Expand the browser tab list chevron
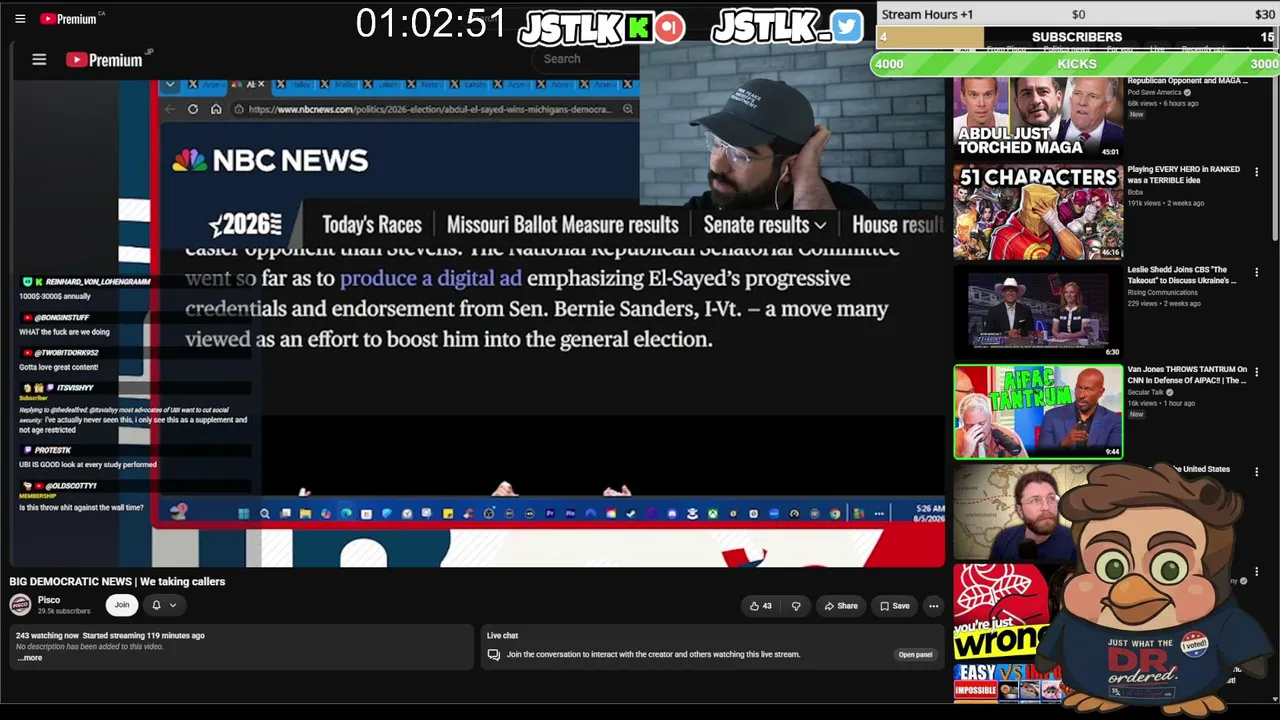Viewport: 1280px width, 720px height. tap(170, 85)
